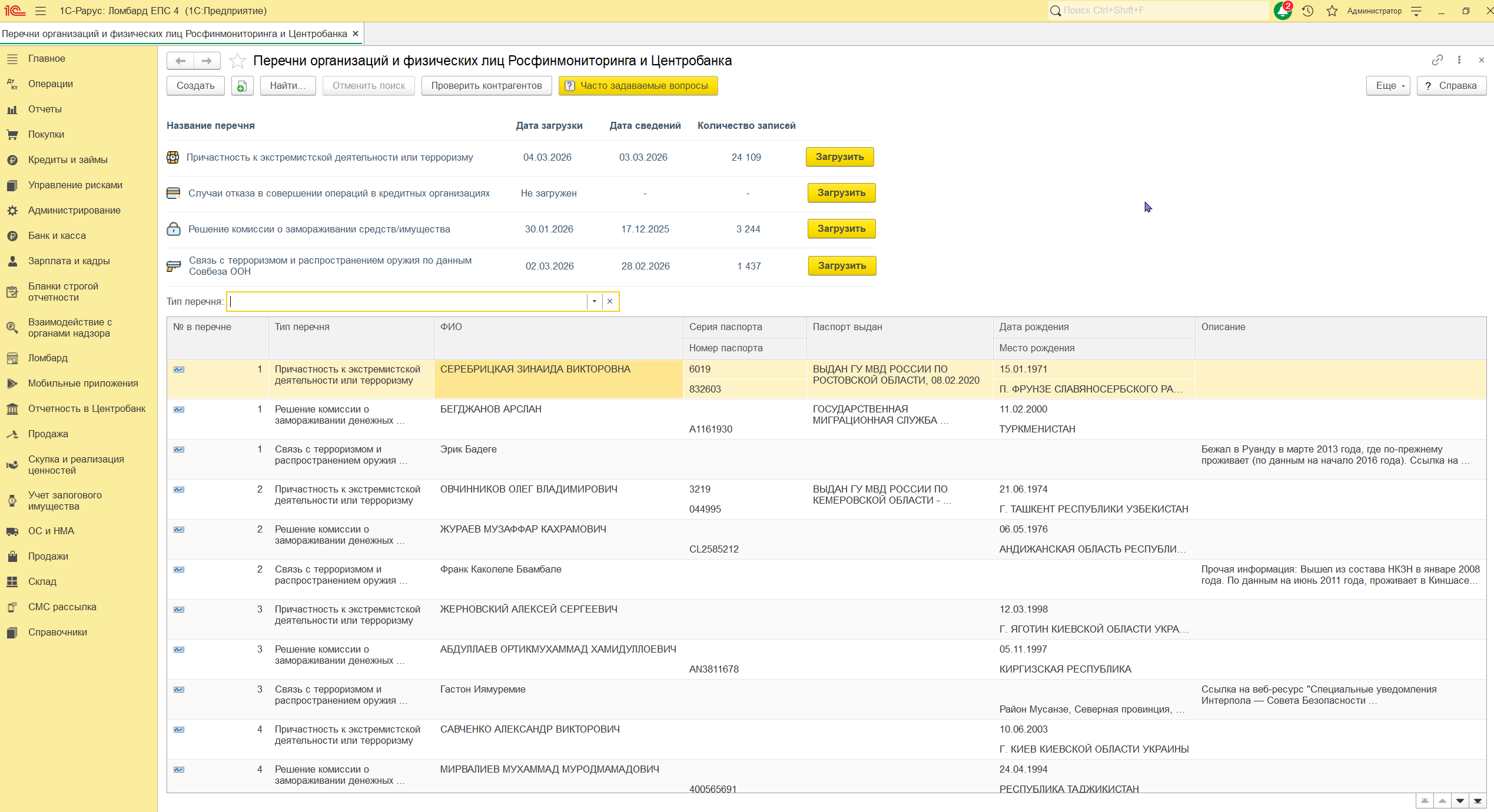Clear the Тип перечня field
This screenshot has width=1494, height=812.
point(610,301)
